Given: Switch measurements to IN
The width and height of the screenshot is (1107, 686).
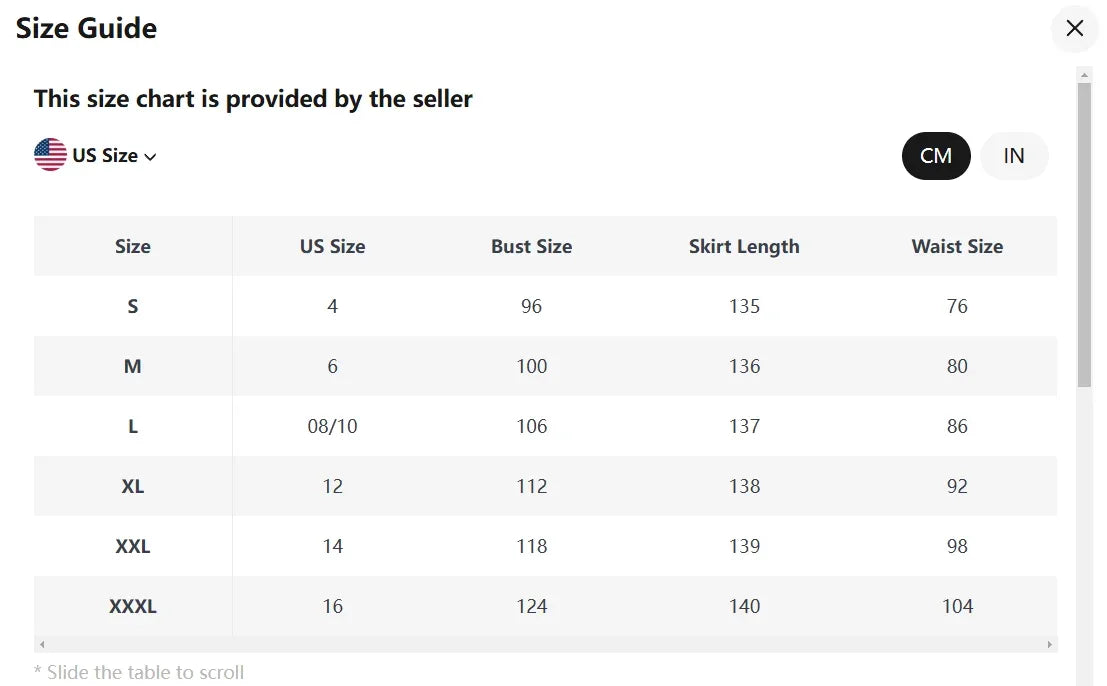Looking at the screenshot, I should [x=1013, y=155].
